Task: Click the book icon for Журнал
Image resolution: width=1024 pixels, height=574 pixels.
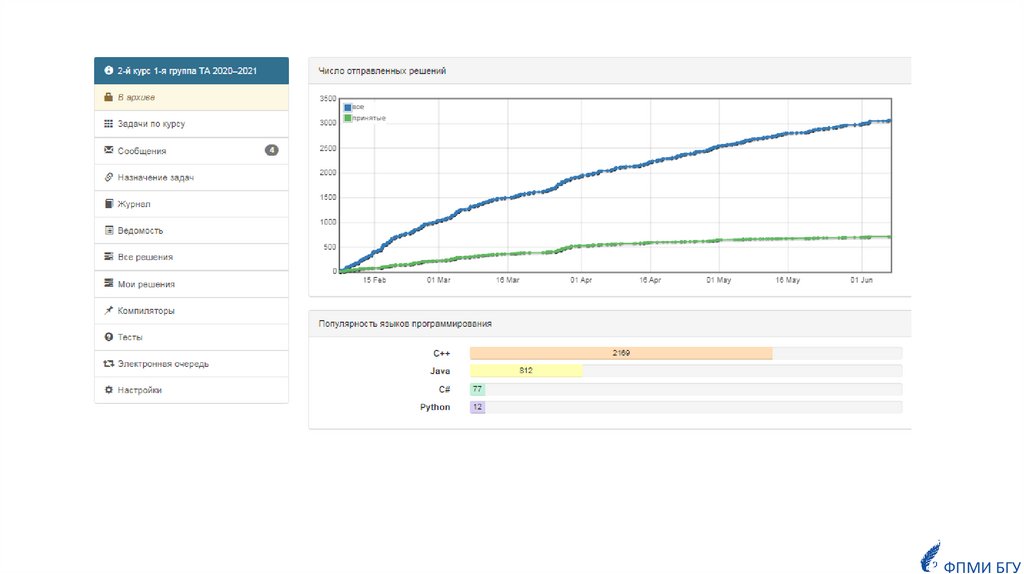Action: pos(108,204)
